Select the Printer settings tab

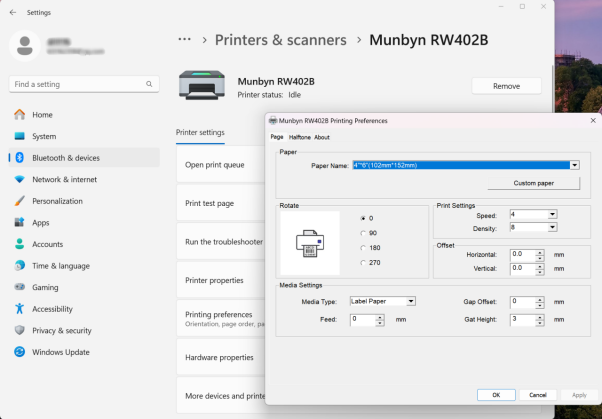click(200, 132)
